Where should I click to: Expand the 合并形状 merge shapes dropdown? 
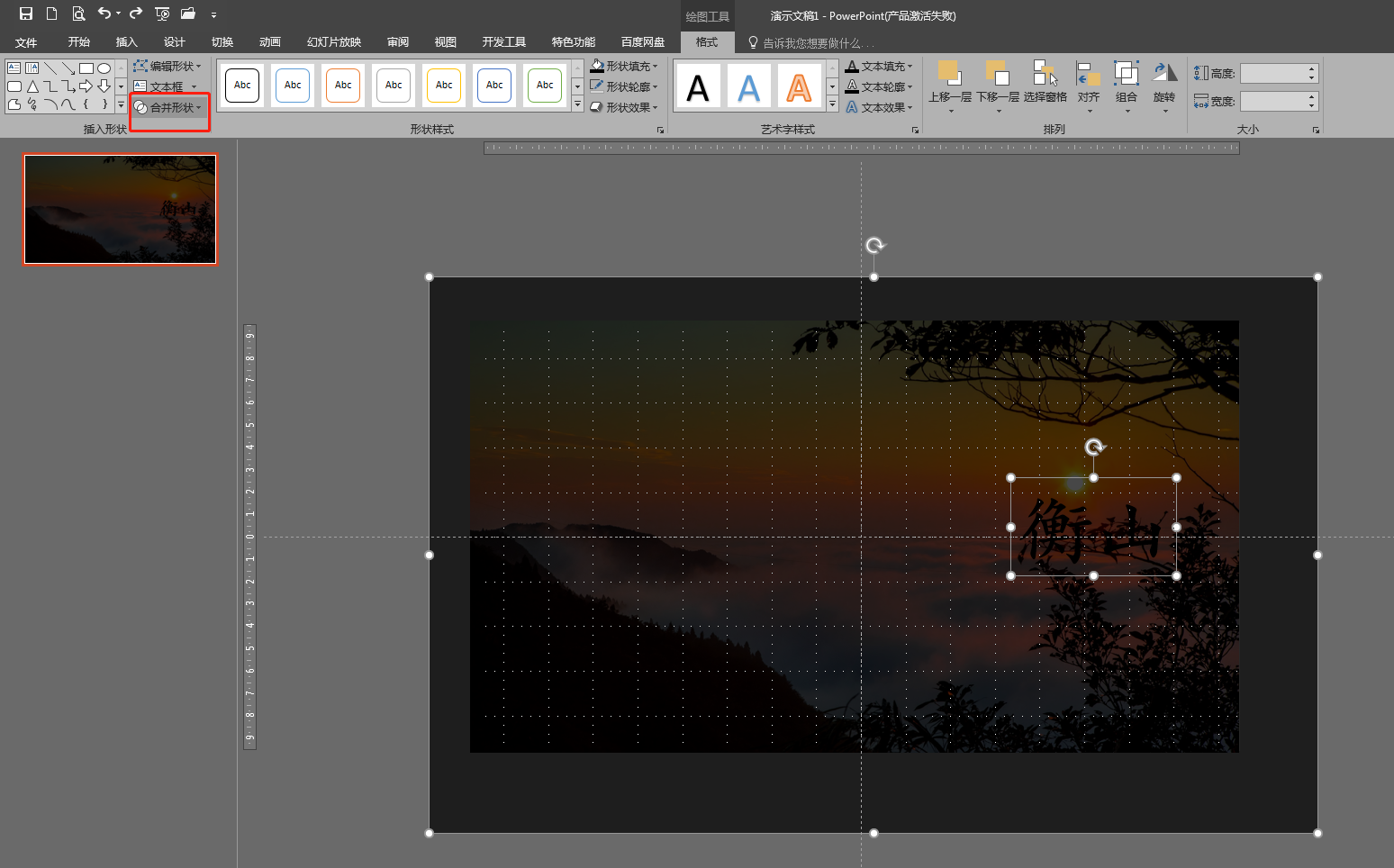[x=169, y=108]
